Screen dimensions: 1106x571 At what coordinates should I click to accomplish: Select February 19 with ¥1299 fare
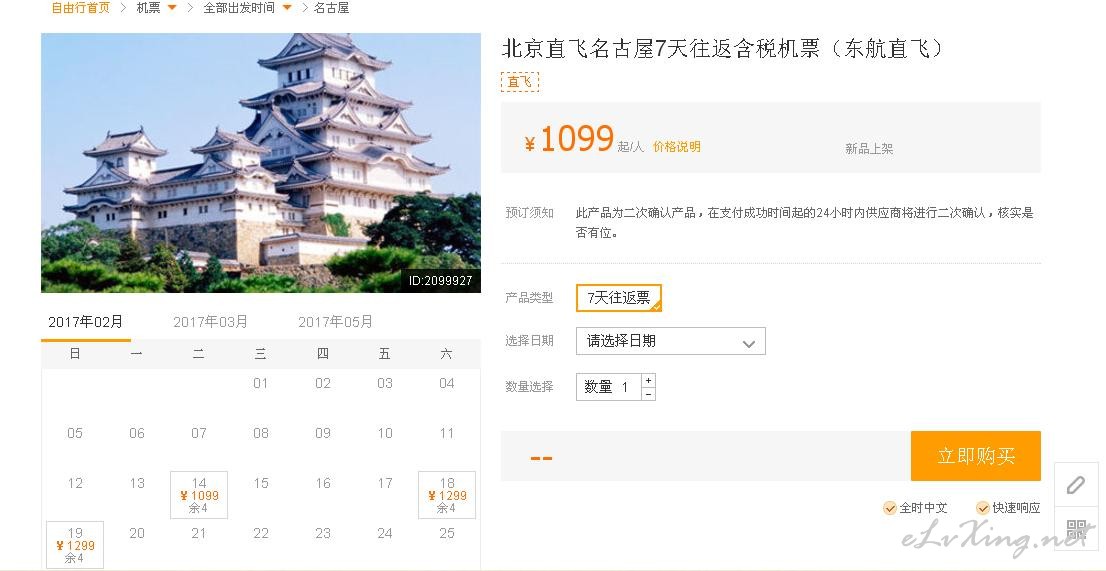coord(75,545)
